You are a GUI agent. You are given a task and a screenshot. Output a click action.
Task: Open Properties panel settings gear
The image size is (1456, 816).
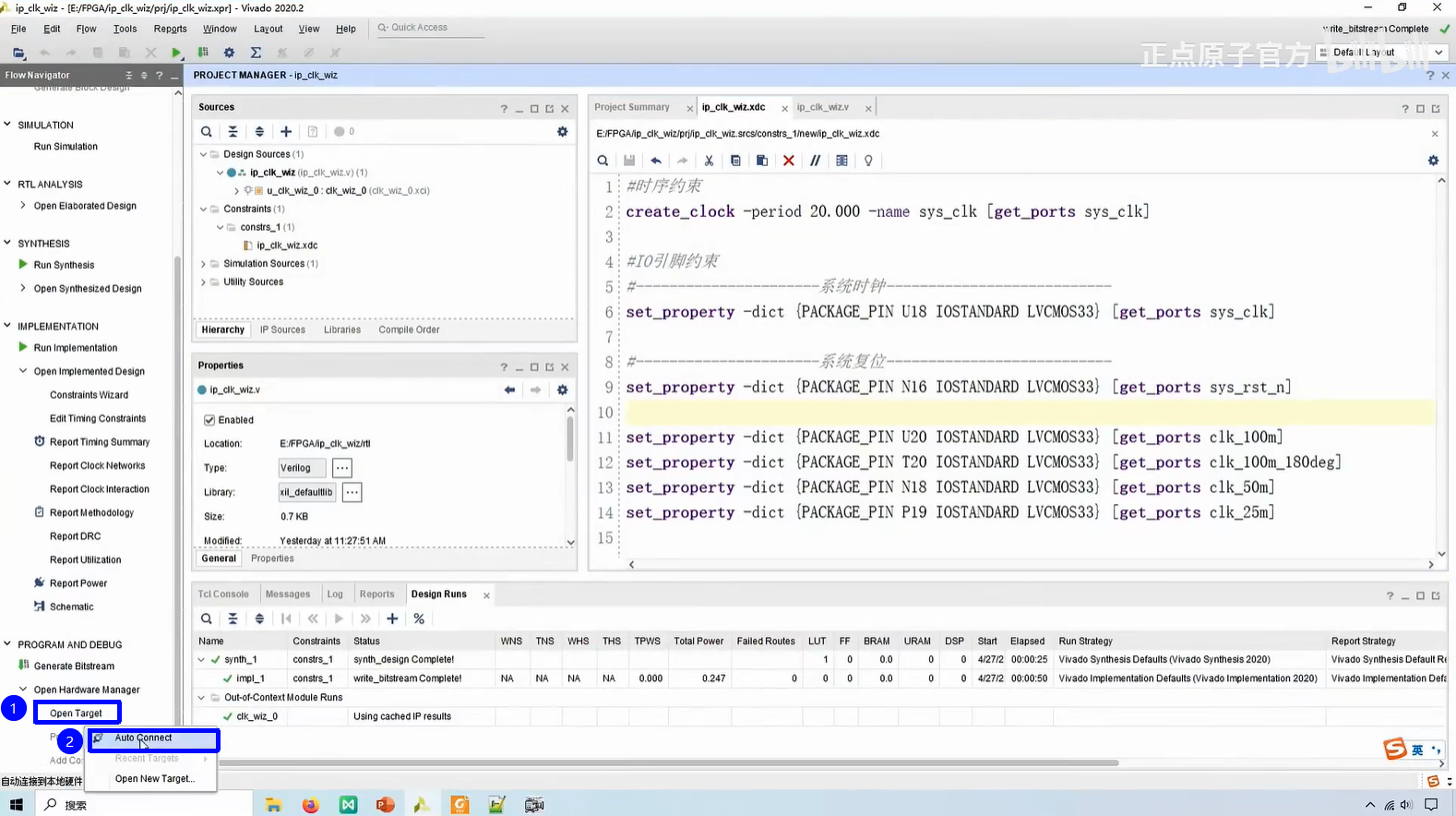562,390
